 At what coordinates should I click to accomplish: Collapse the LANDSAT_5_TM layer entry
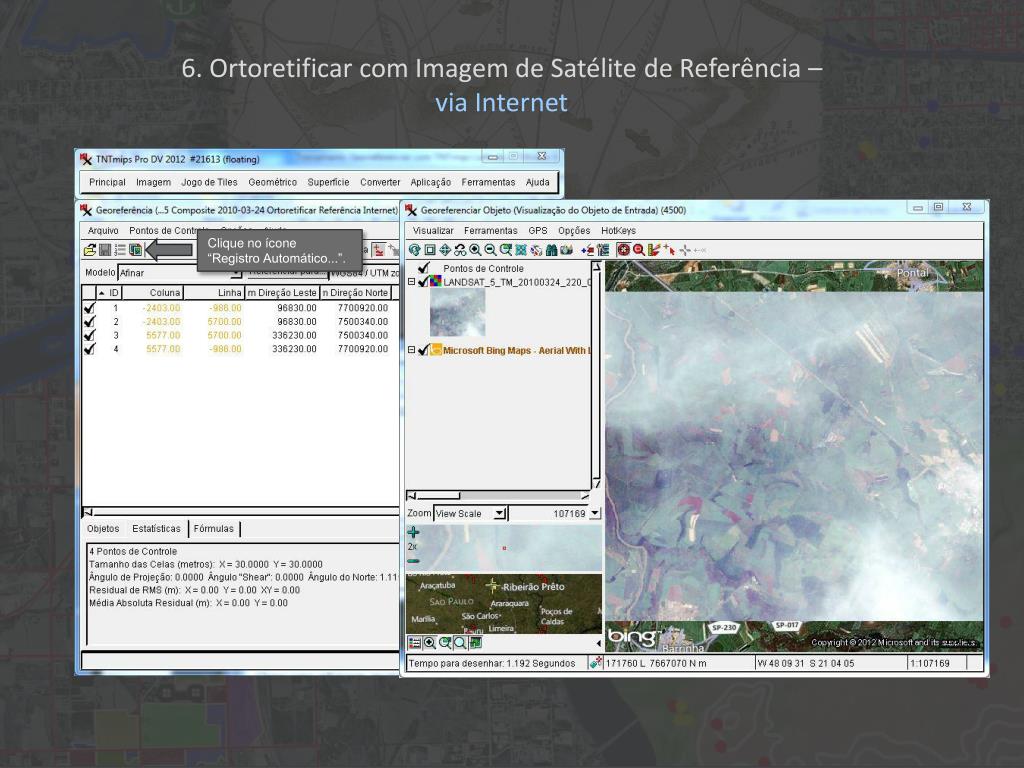411,282
